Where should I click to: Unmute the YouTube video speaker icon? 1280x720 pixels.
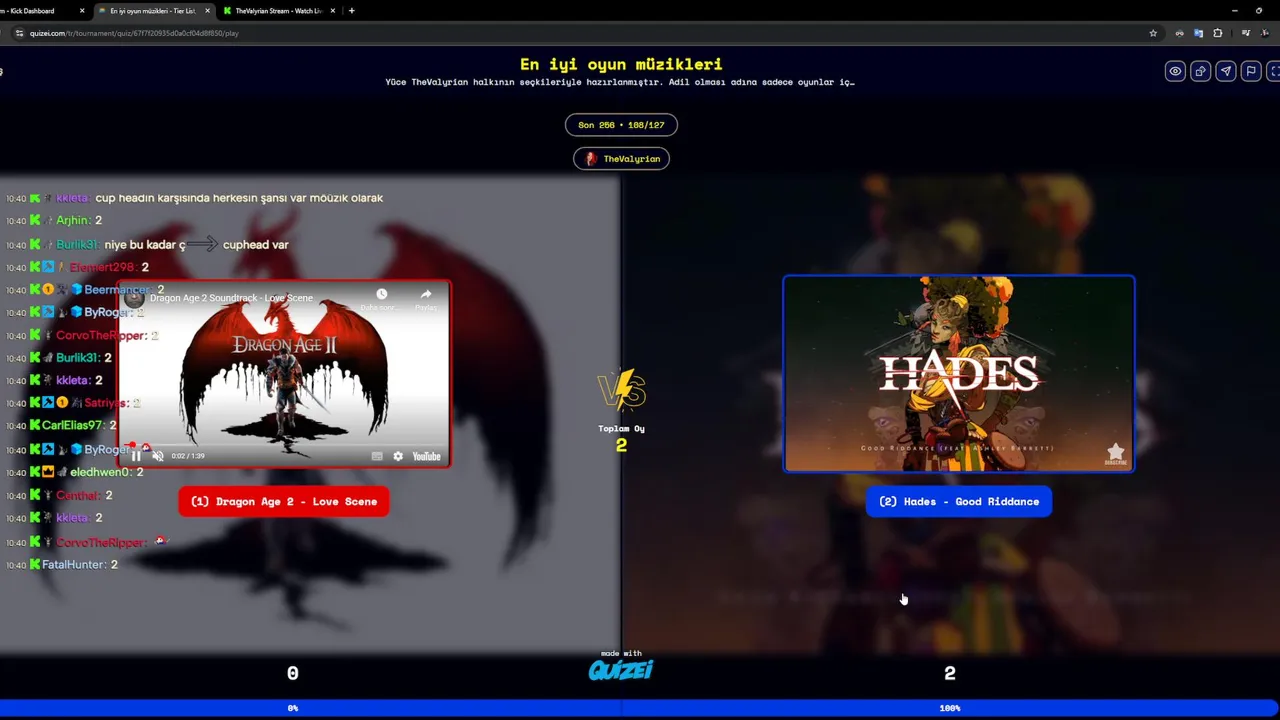(x=158, y=456)
